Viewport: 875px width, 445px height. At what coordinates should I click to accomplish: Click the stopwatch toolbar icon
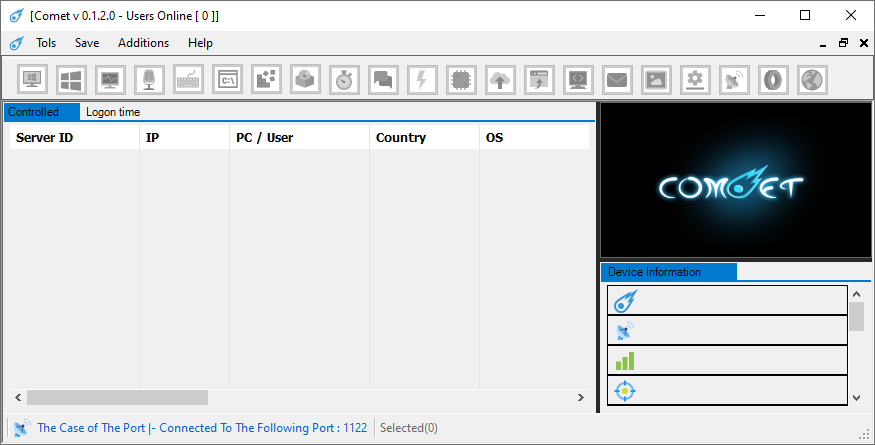(345, 79)
